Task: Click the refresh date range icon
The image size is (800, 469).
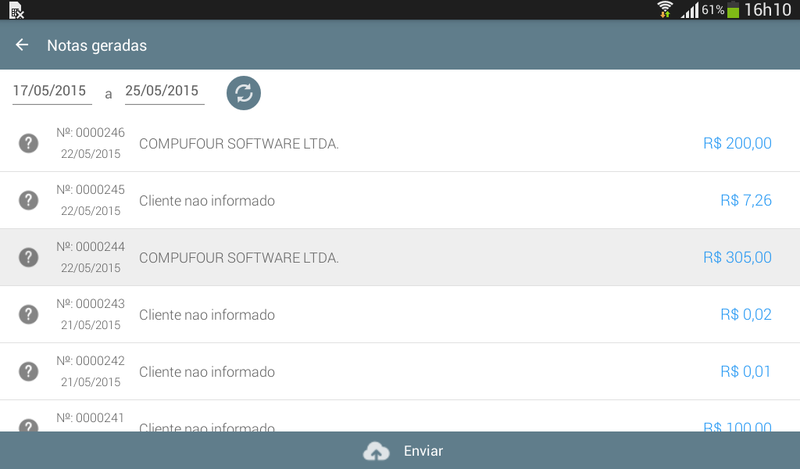Action: (243, 93)
